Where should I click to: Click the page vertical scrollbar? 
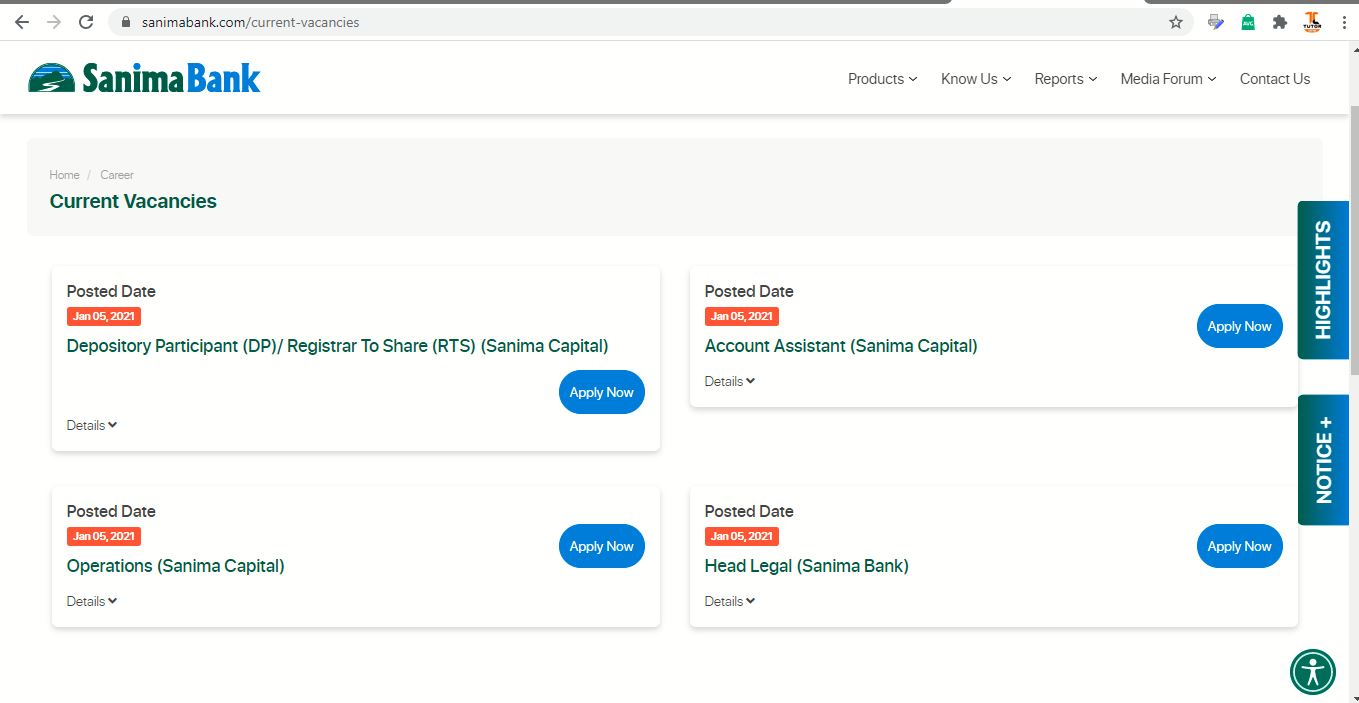pyautogui.click(x=1355, y=240)
